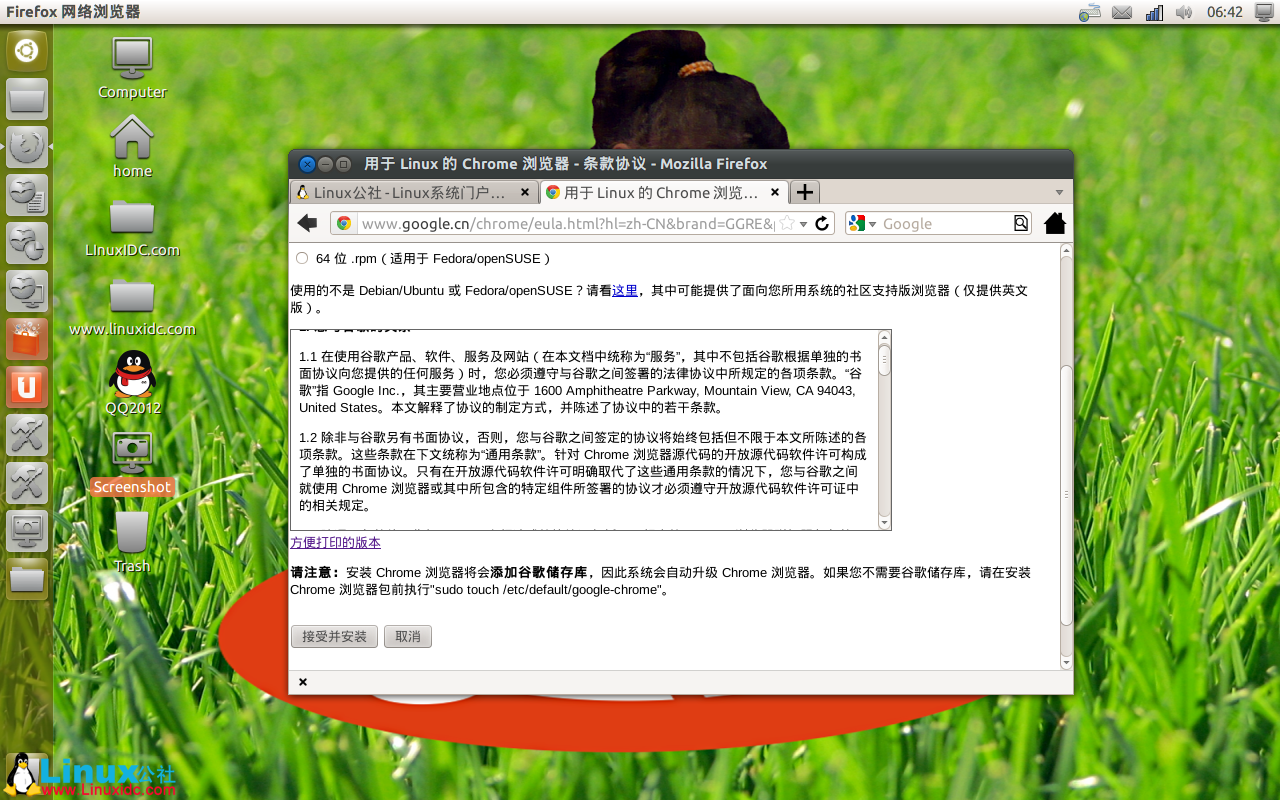Open the Ubuntu Dash home launcher icon
This screenshot has width=1280, height=800.
tap(27, 52)
